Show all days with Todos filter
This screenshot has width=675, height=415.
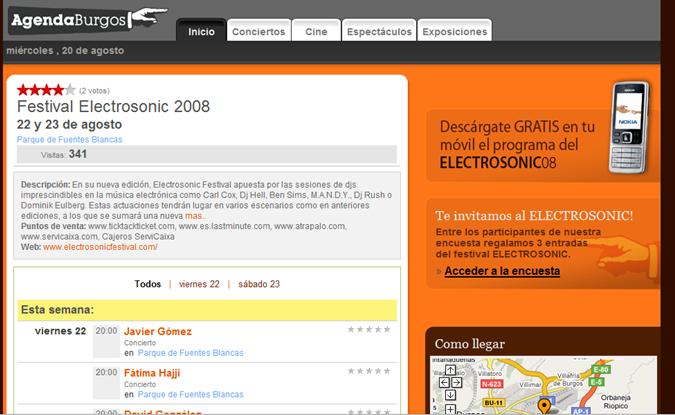148,284
